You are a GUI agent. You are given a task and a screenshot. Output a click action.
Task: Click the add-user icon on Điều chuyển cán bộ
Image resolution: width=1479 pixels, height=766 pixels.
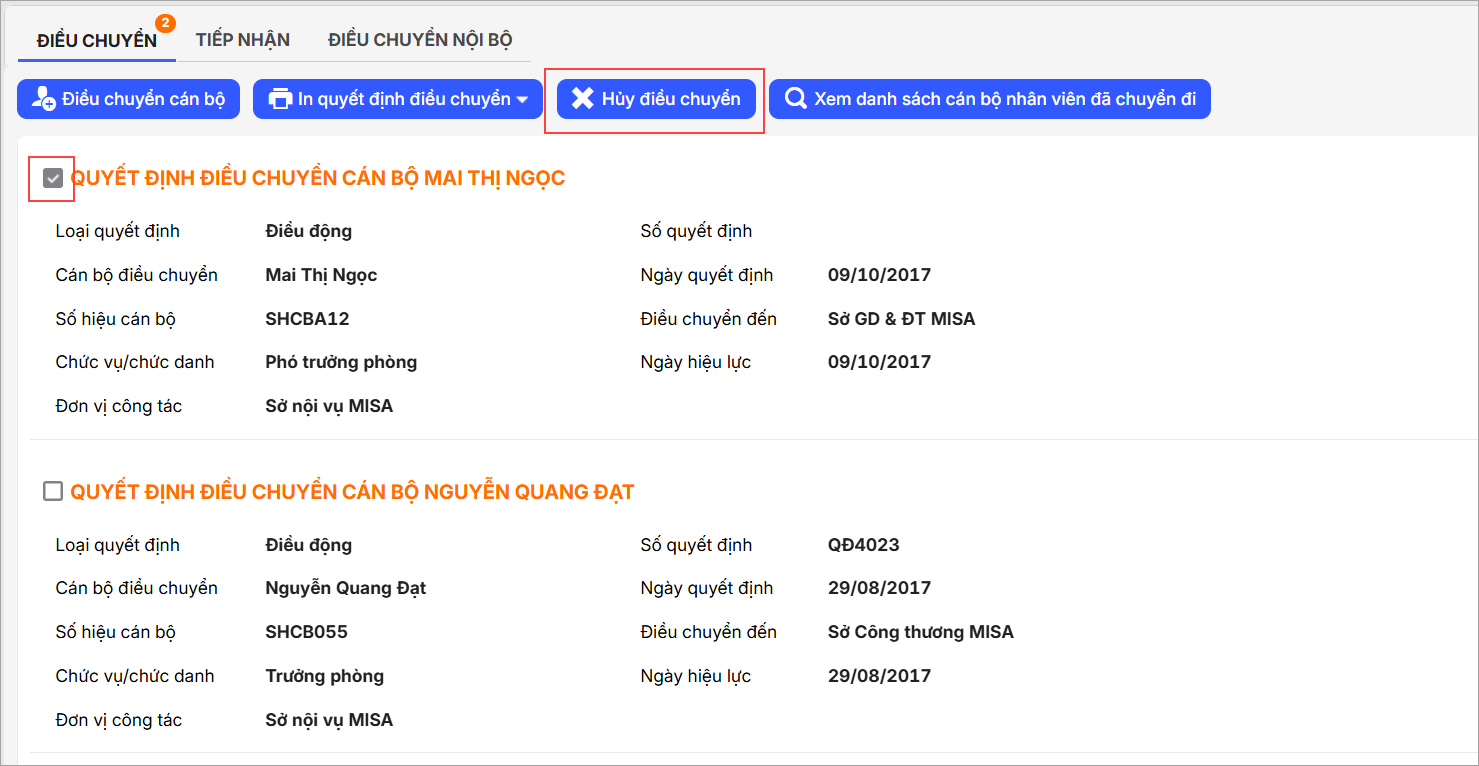click(44, 99)
